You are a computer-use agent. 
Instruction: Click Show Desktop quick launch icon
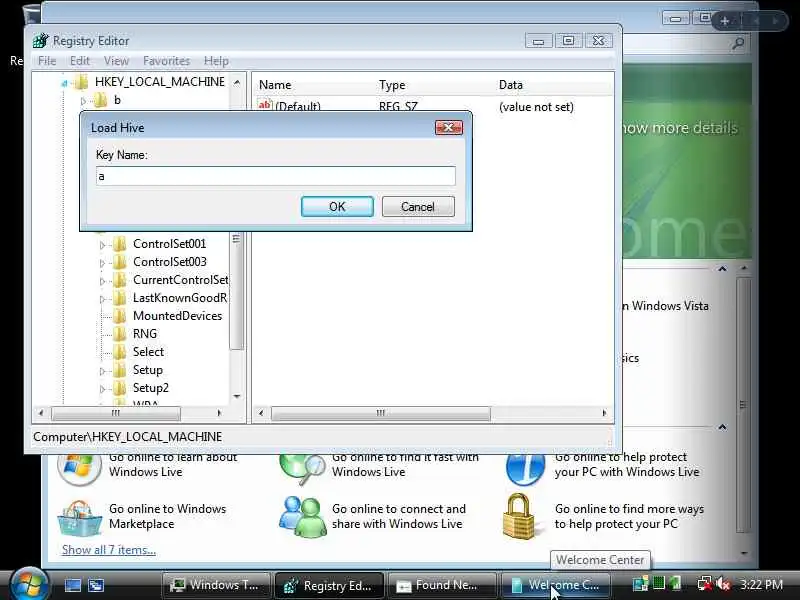coord(72,585)
